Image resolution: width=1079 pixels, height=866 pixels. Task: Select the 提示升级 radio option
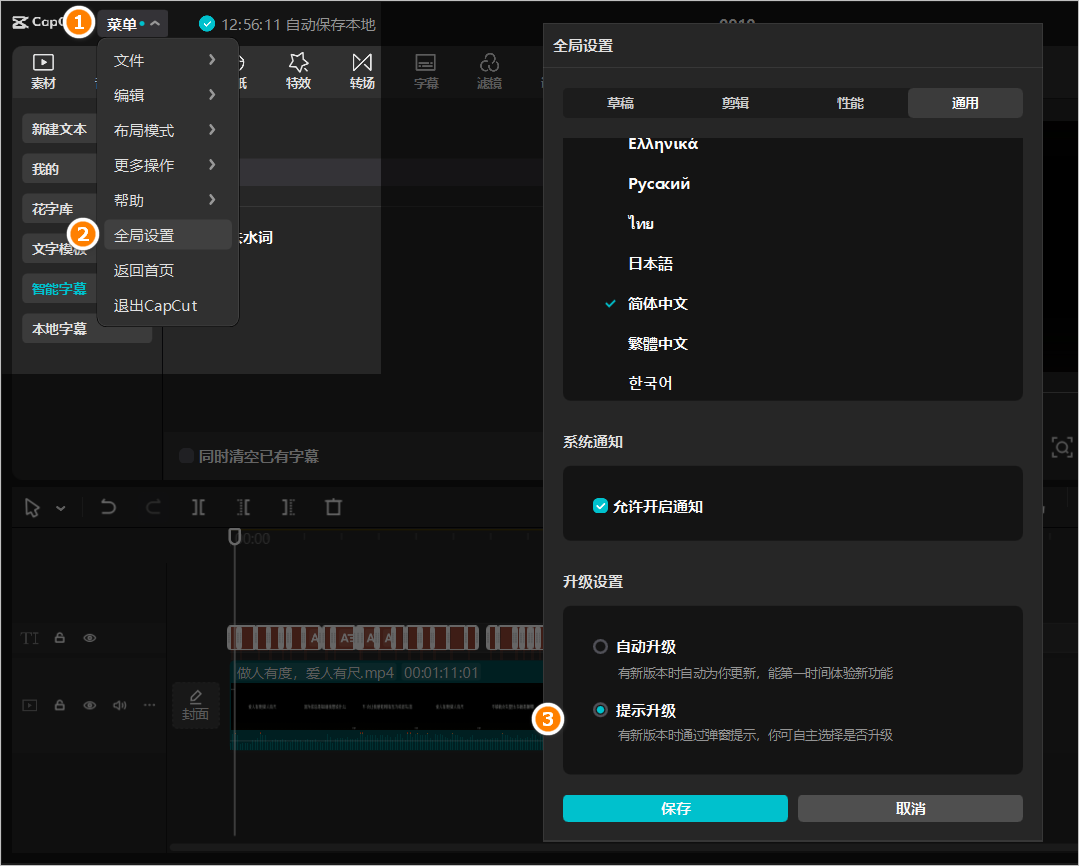click(600, 710)
